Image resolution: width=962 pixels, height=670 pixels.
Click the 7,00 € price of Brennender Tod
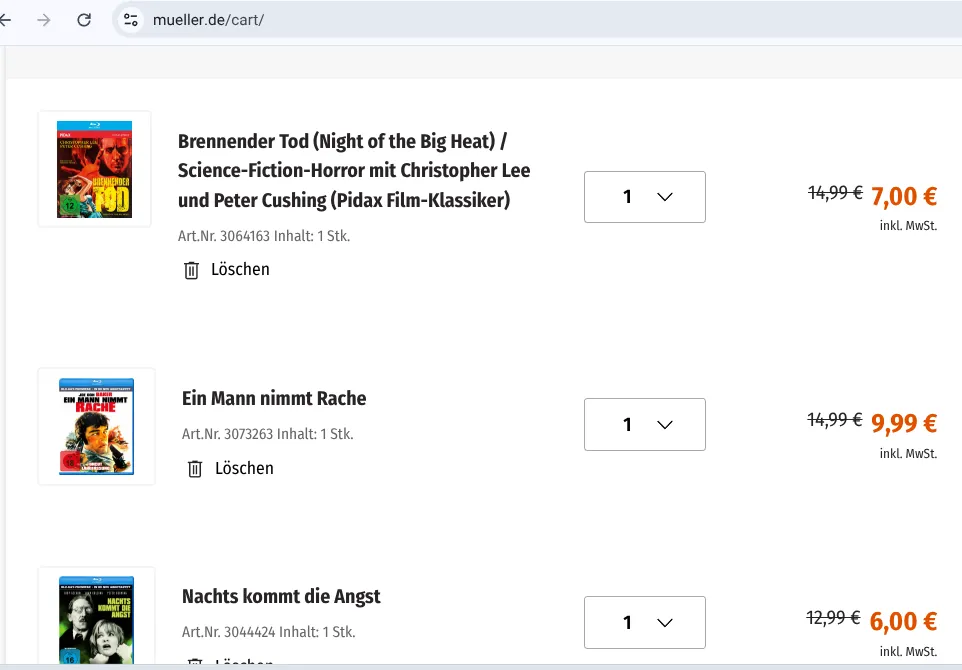[903, 196]
